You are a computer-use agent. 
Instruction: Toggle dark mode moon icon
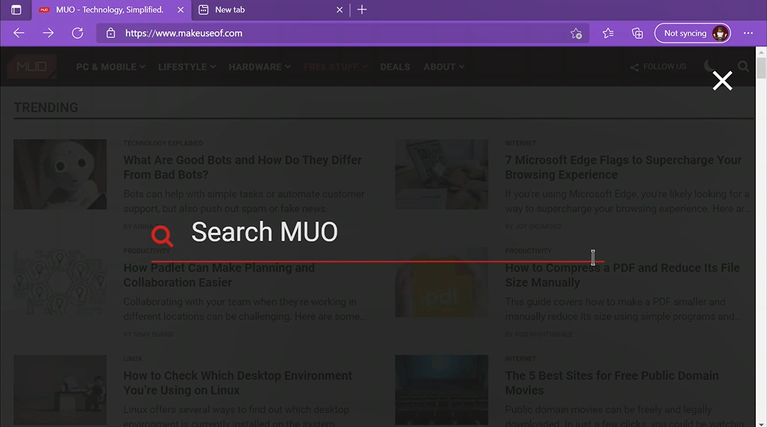pyautogui.click(x=709, y=66)
